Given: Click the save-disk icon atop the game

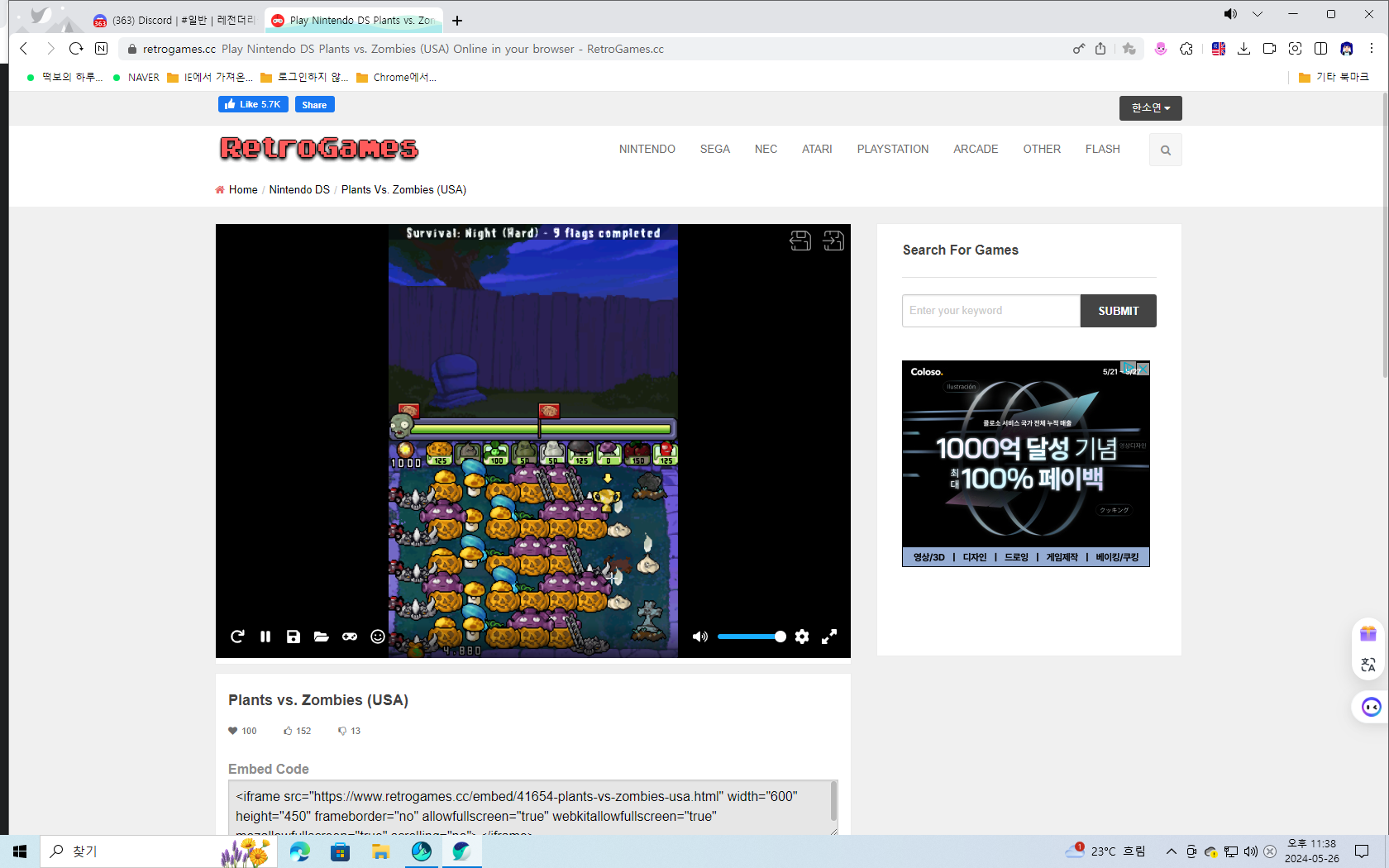Looking at the screenshot, I should (x=800, y=241).
